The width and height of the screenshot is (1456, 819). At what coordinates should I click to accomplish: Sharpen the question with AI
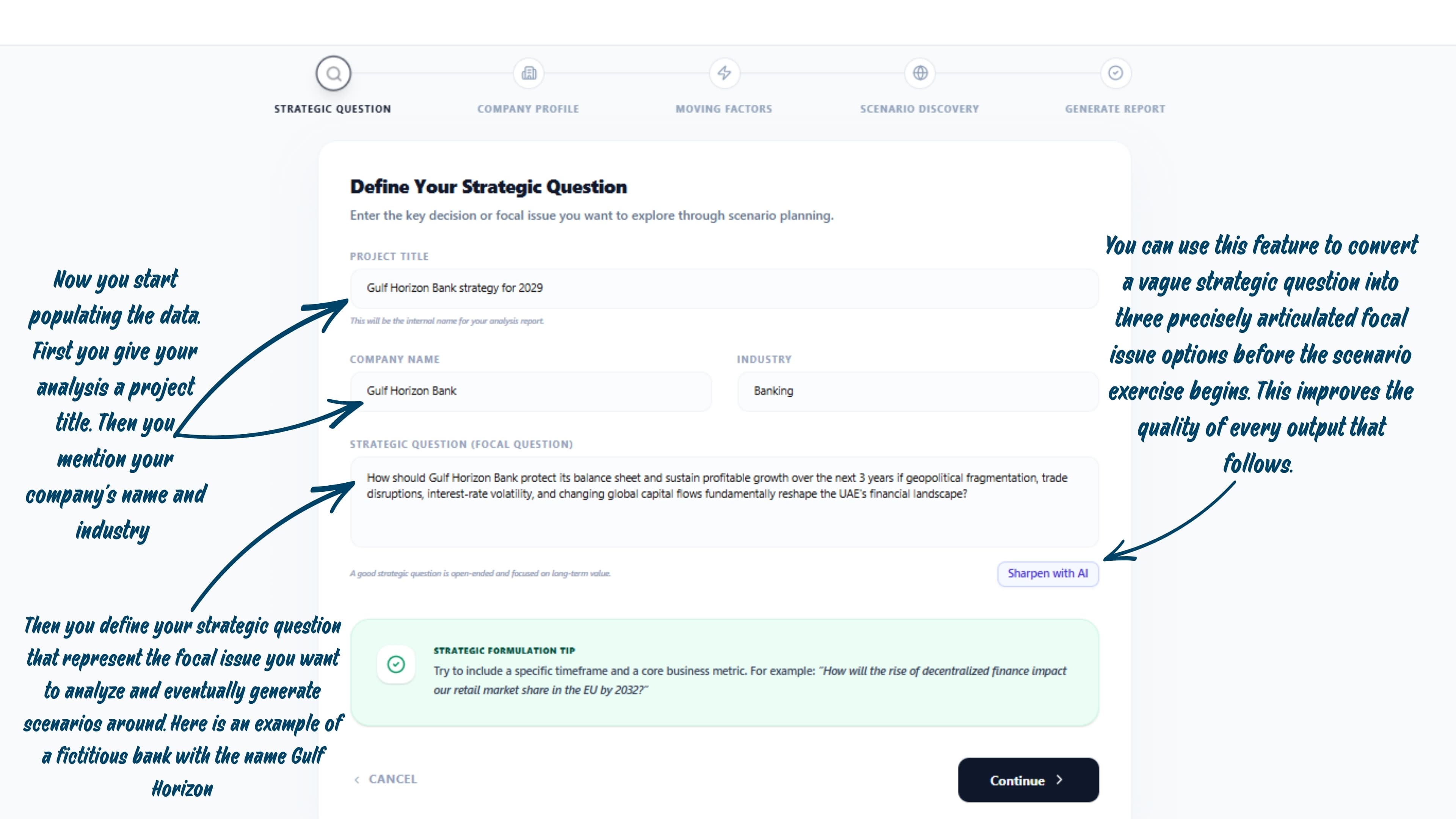pyautogui.click(x=1048, y=574)
